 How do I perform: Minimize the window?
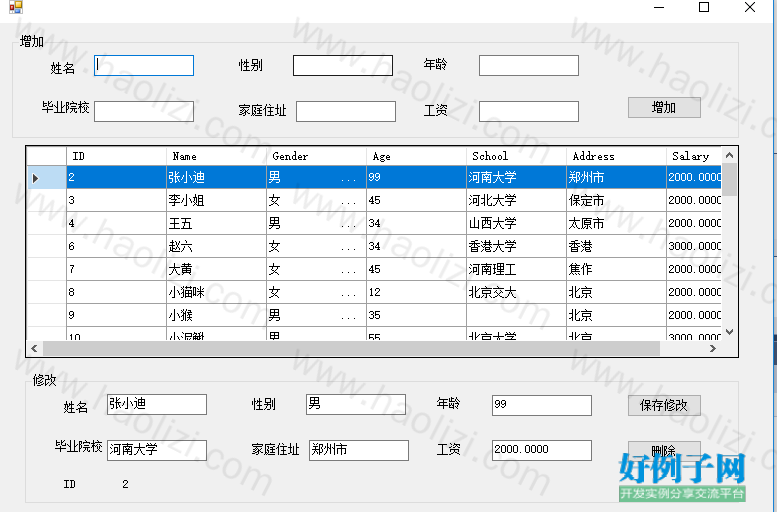659,7
